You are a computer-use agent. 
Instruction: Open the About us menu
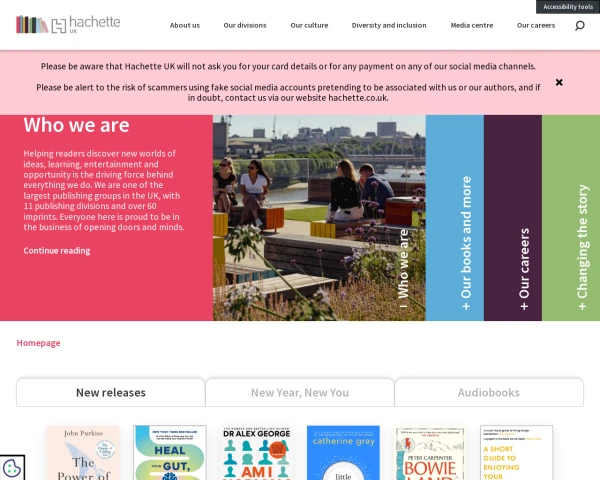click(x=185, y=25)
